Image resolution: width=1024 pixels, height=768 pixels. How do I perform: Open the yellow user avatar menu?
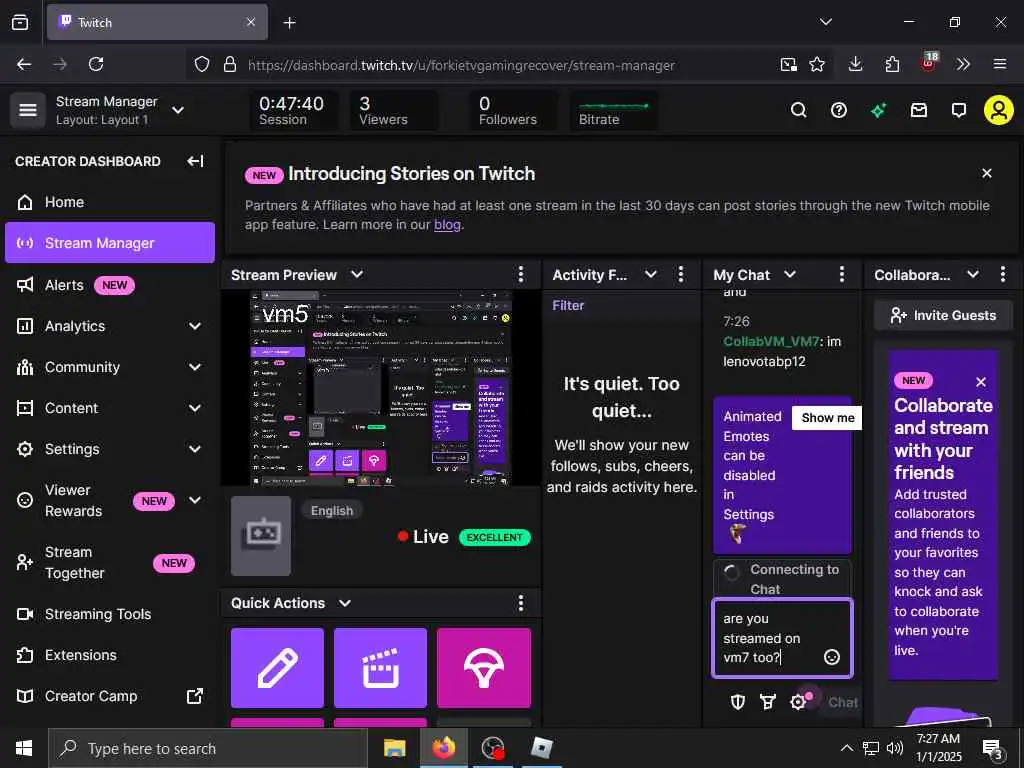(999, 110)
